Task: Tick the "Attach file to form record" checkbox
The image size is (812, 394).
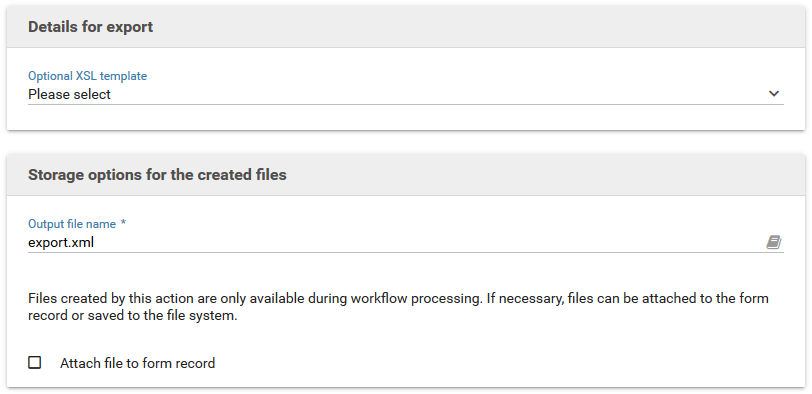Action: pyautogui.click(x=35, y=362)
